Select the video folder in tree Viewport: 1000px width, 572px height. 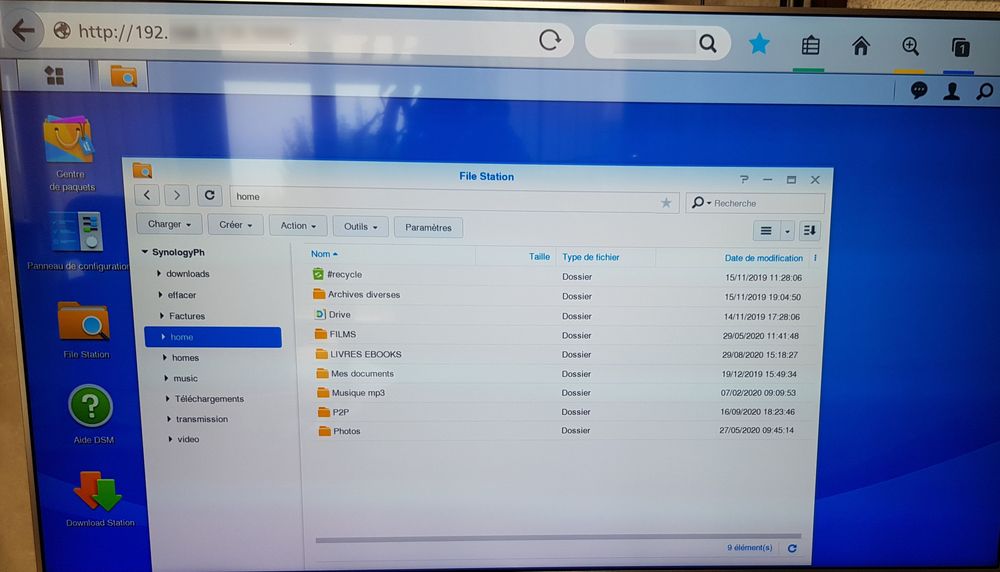pyautogui.click(x=188, y=439)
